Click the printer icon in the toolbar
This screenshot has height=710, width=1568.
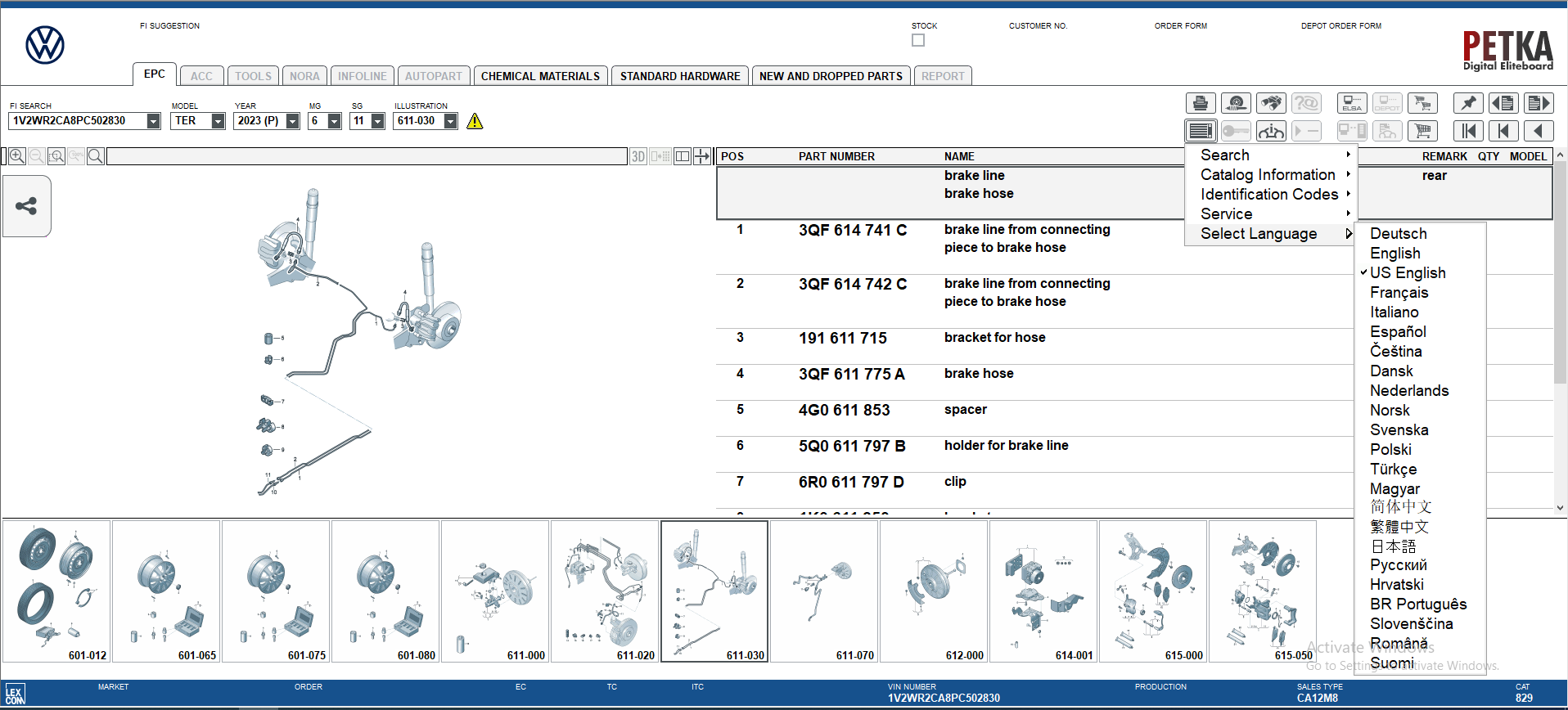(x=1200, y=103)
